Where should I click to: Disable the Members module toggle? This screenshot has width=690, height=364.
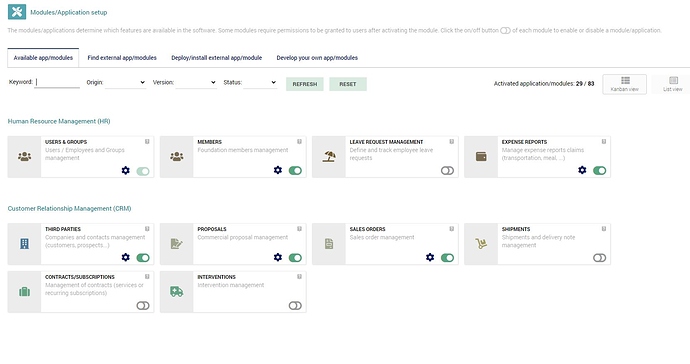pyautogui.click(x=295, y=170)
